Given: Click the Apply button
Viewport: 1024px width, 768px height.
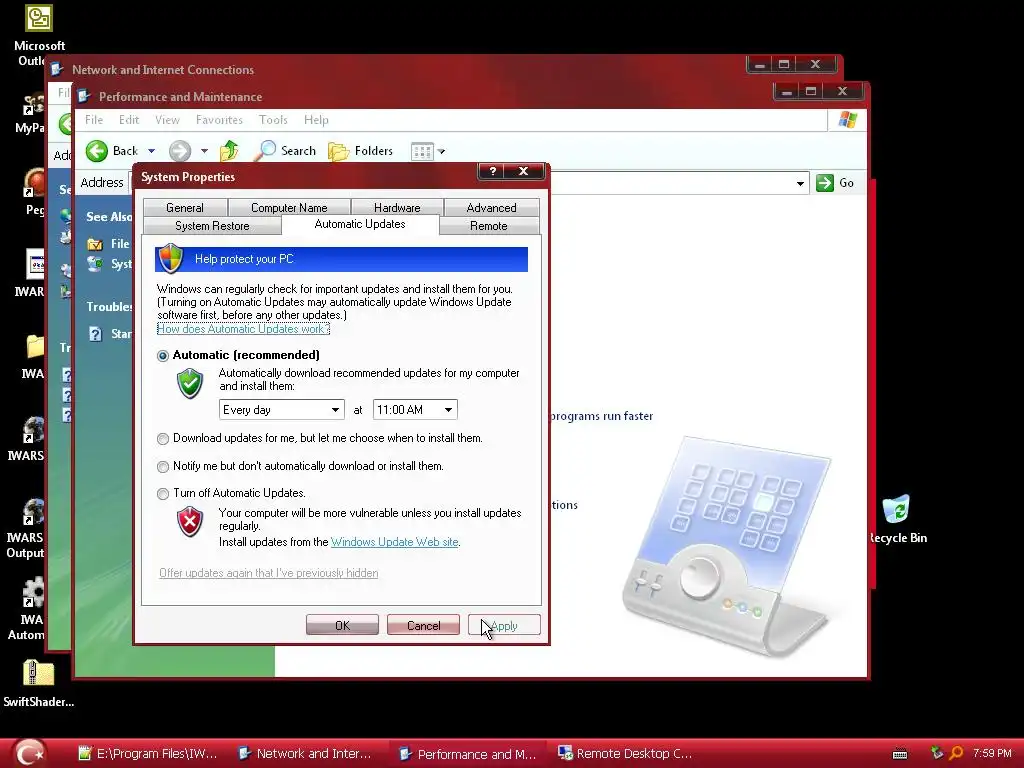Looking at the screenshot, I should (x=504, y=625).
